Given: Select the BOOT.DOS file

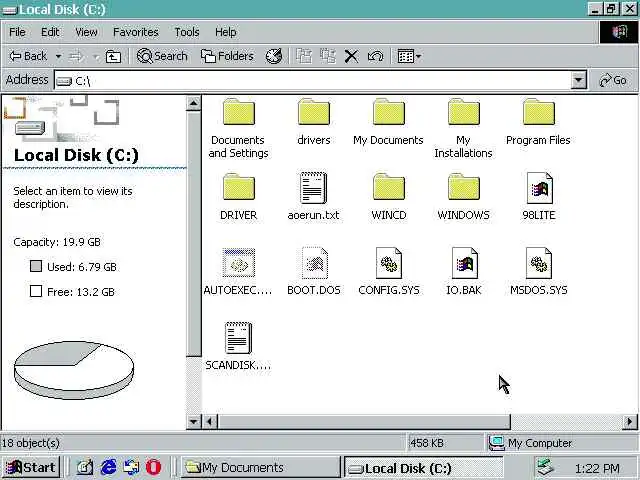Looking at the screenshot, I should click(313, 272).
